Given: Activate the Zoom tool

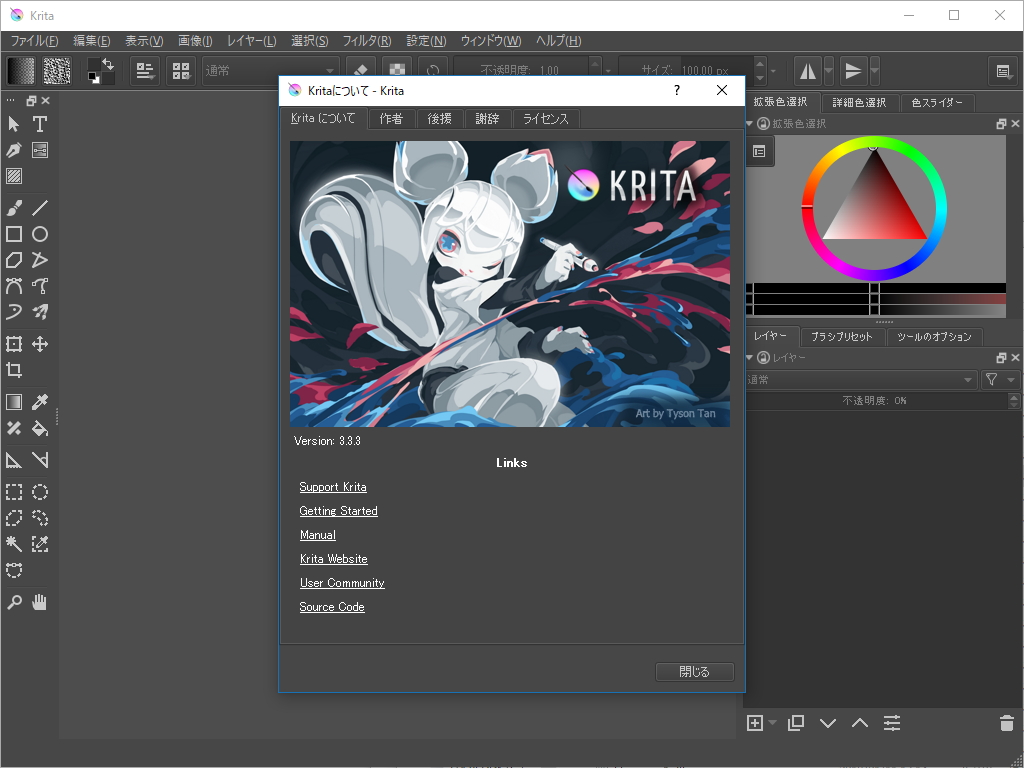Looking at the screenshot, I should 14,601.
